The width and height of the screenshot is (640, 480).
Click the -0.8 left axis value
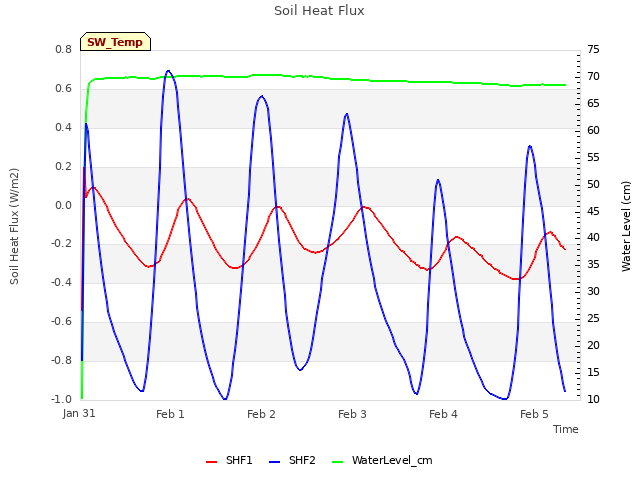62,360
